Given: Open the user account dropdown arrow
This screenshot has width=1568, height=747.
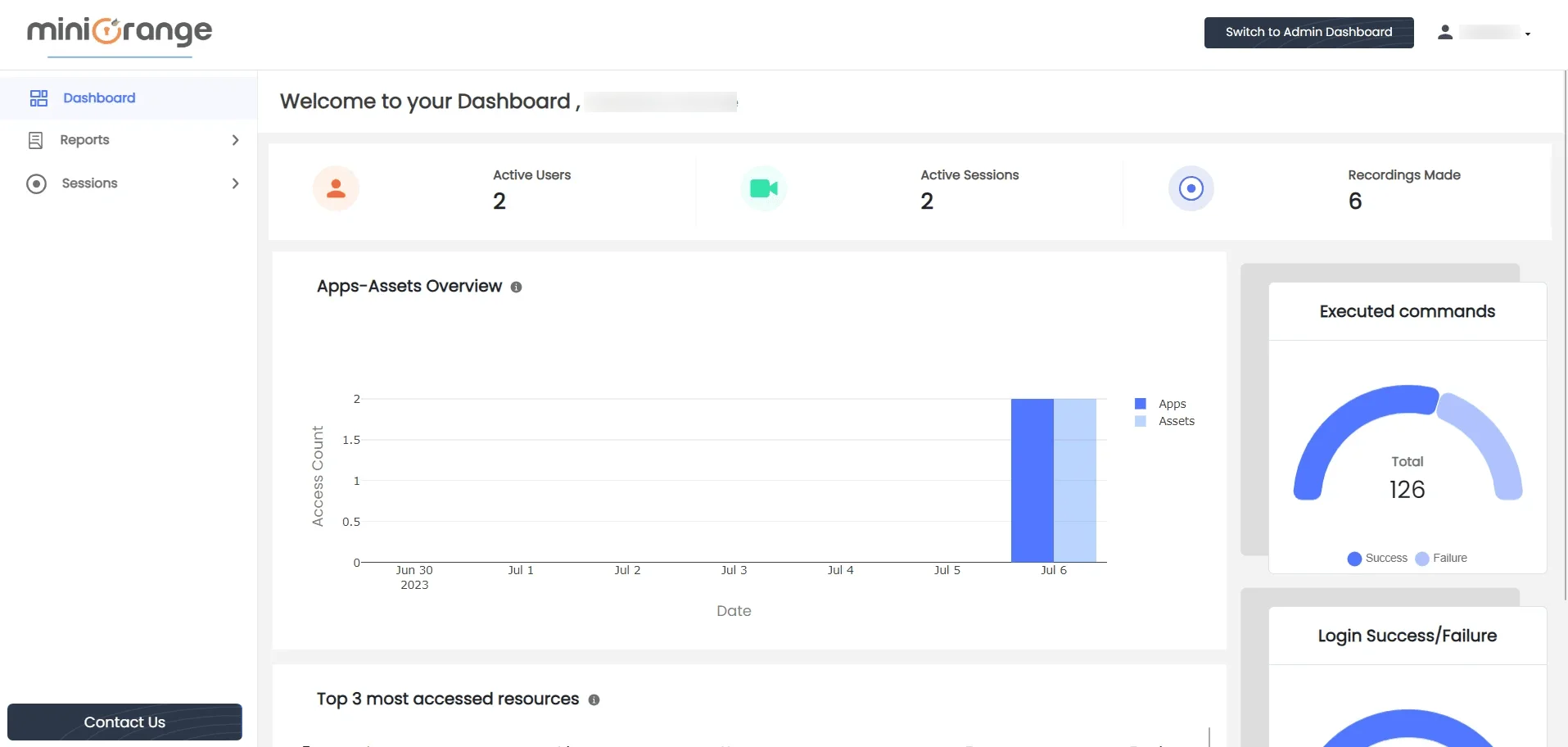Looking at the screenshot, I should [x=1528, y=34].
